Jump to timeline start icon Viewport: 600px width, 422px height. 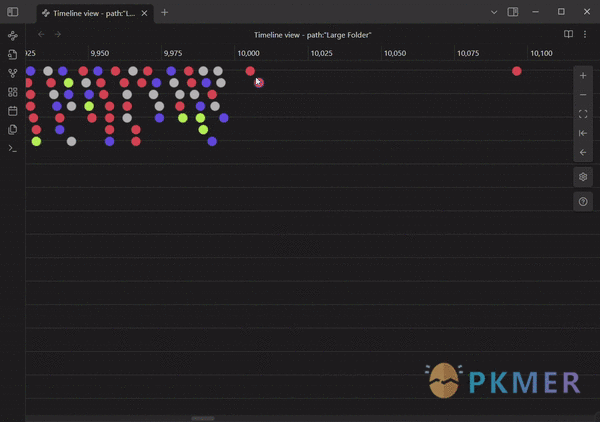coord(583,133)
